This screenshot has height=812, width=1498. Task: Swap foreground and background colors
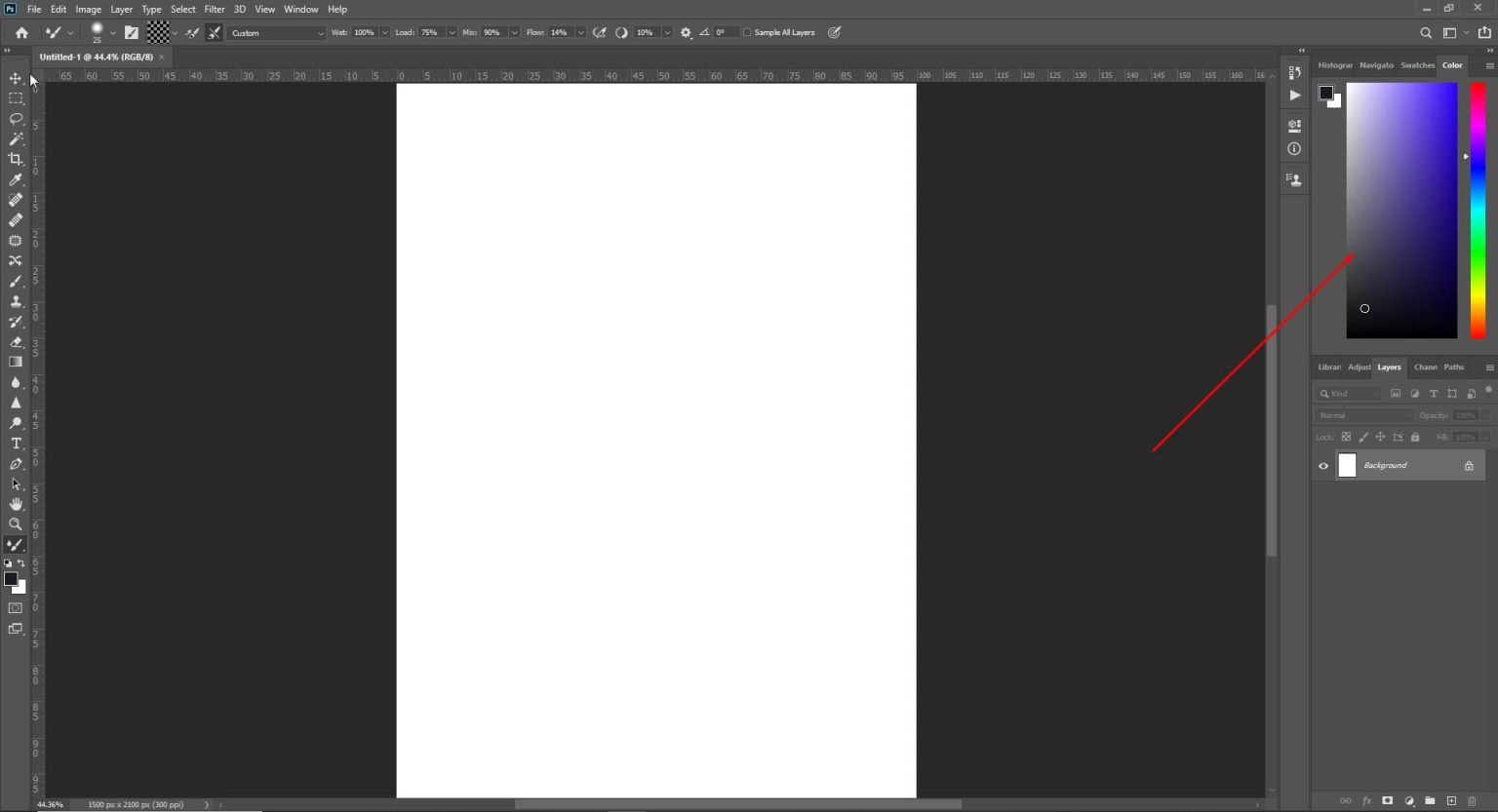[x=21, y=563]
